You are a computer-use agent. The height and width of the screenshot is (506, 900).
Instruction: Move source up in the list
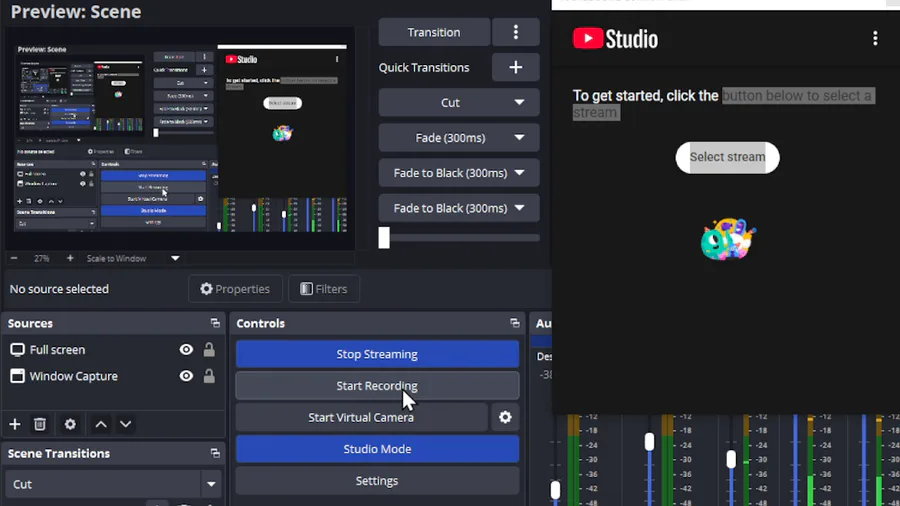101,424
